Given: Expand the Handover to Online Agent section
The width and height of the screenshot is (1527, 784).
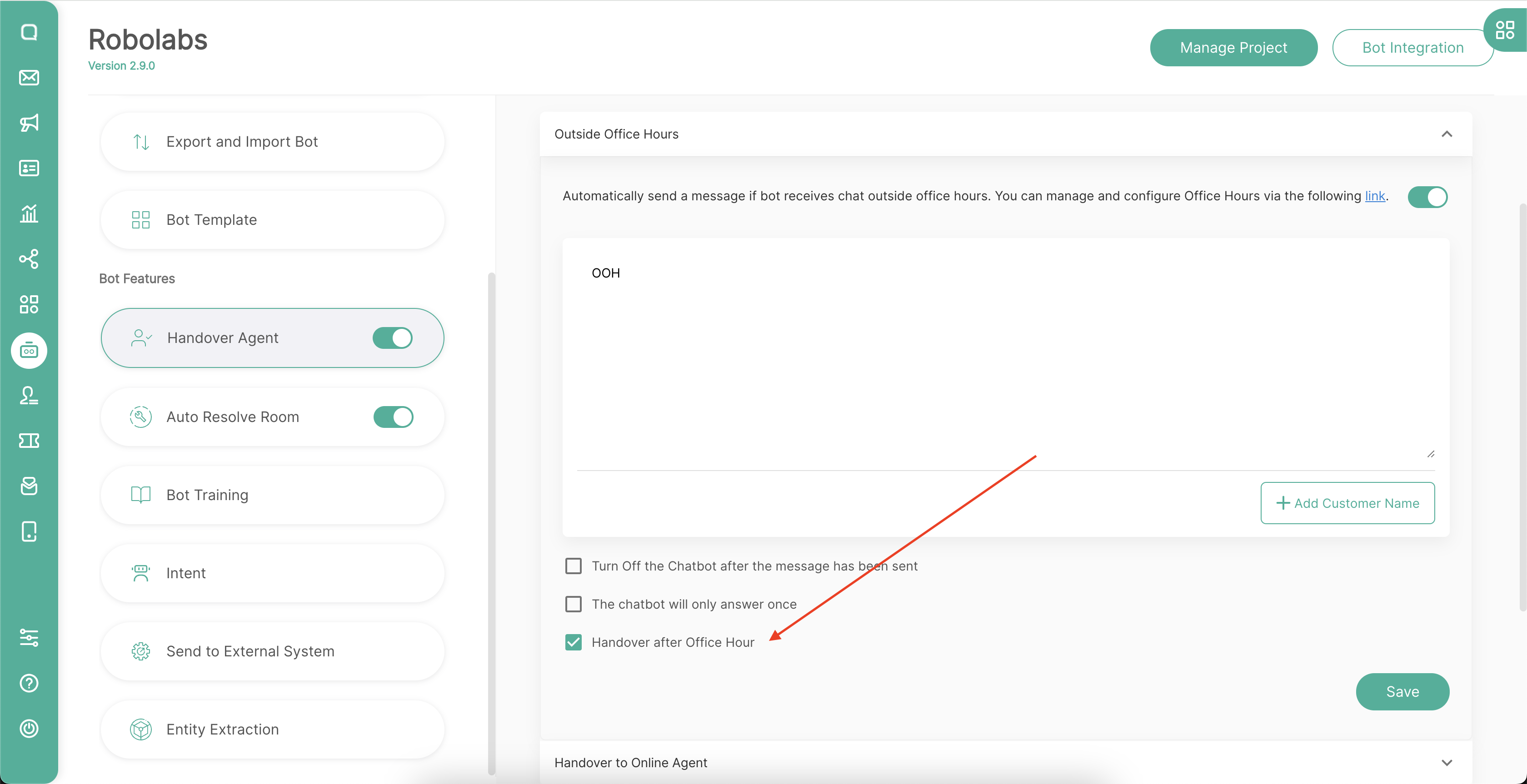Looking at the screenshot, I should [x=1447, y=763].
